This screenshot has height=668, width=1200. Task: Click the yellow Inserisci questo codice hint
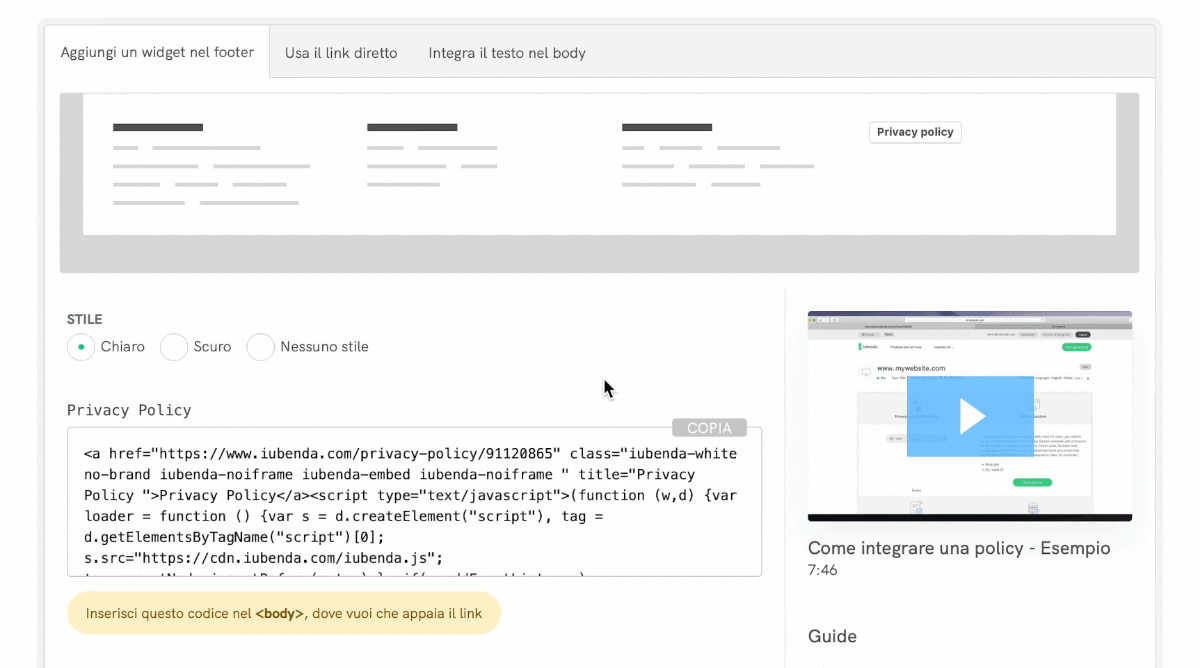(284, 613)
